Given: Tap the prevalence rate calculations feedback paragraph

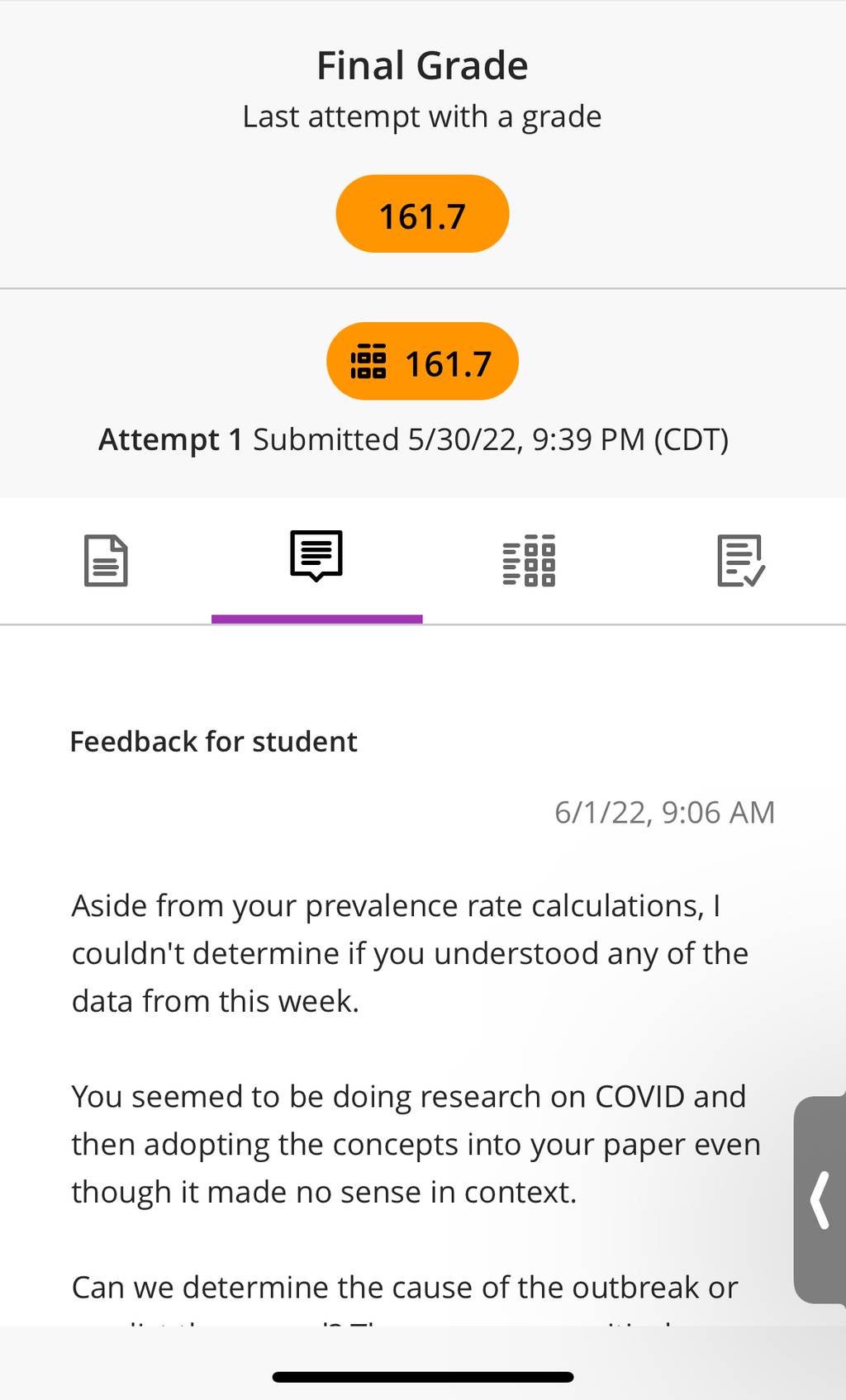Looking at the screenshot, I should point(410,953).
